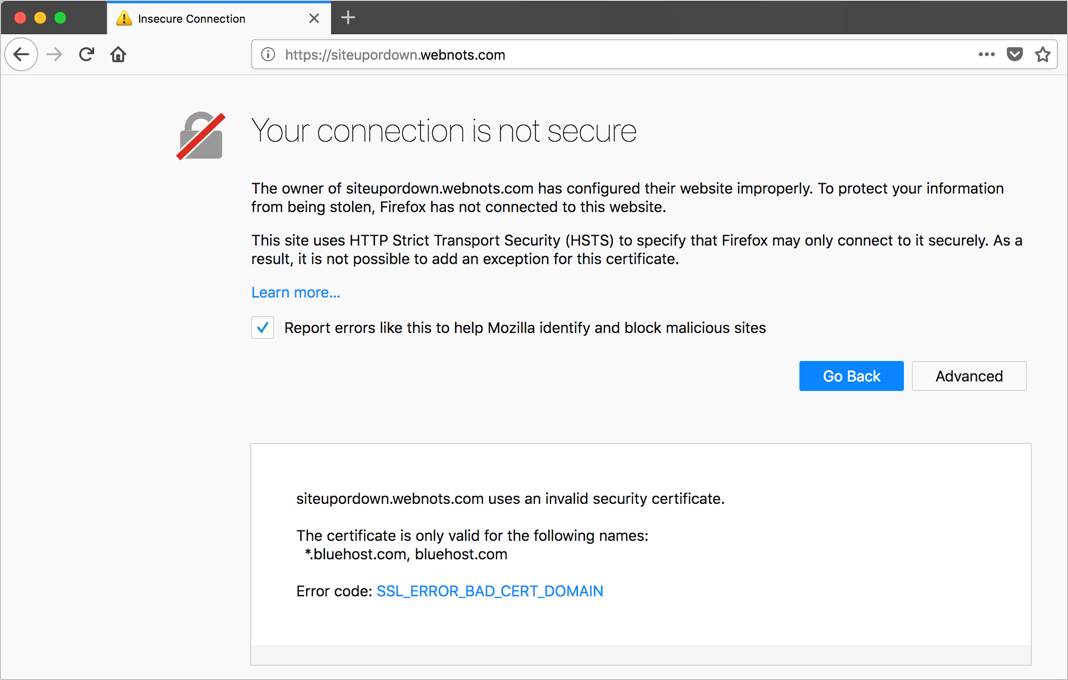Open the Home page icon

(x=118, y=54)
